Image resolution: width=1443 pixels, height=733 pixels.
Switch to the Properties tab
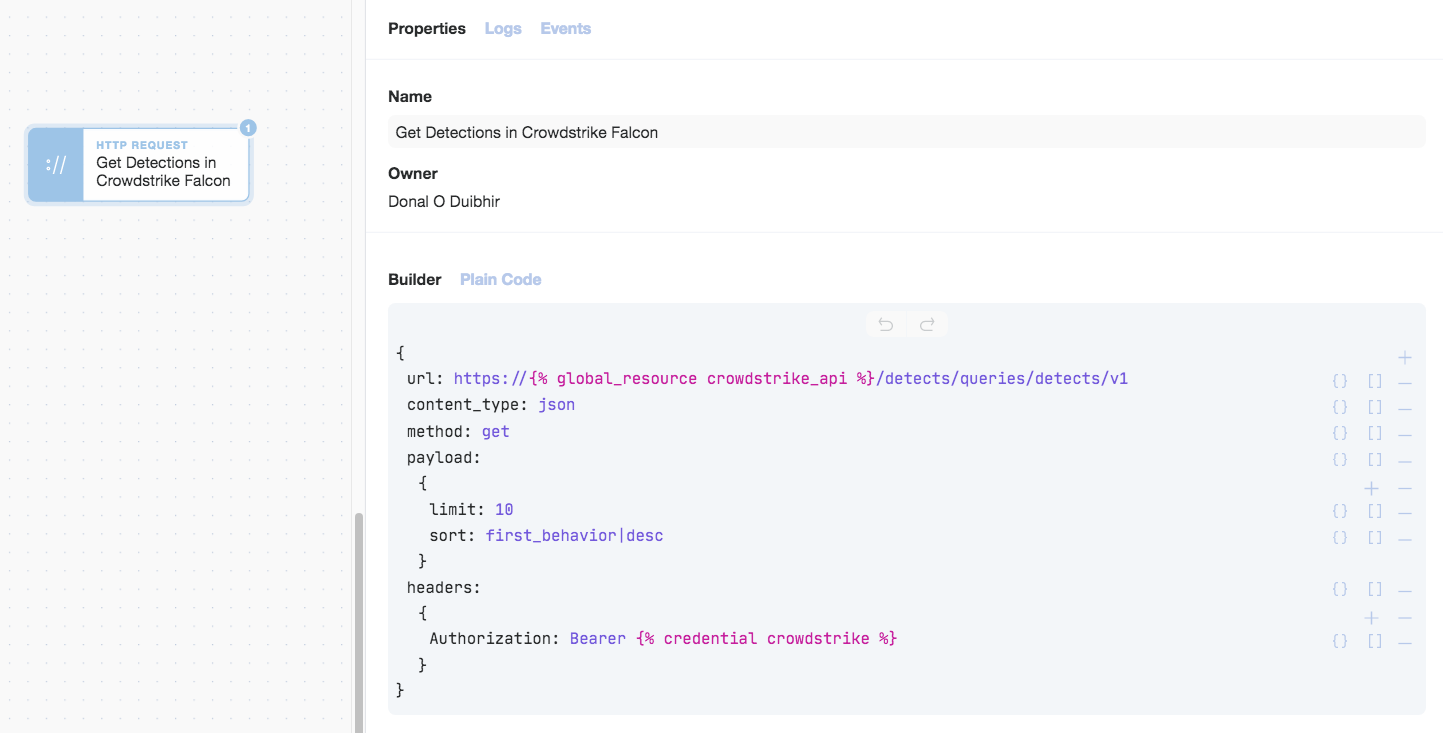click(427, 28)
